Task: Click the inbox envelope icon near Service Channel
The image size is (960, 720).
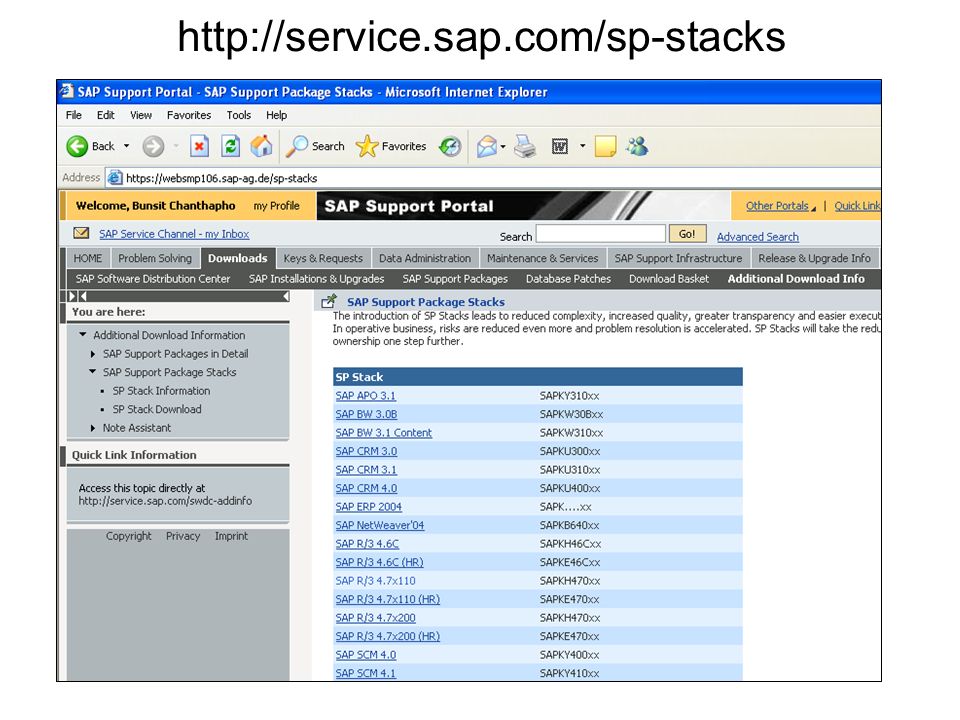Action: tap(81, 233)
